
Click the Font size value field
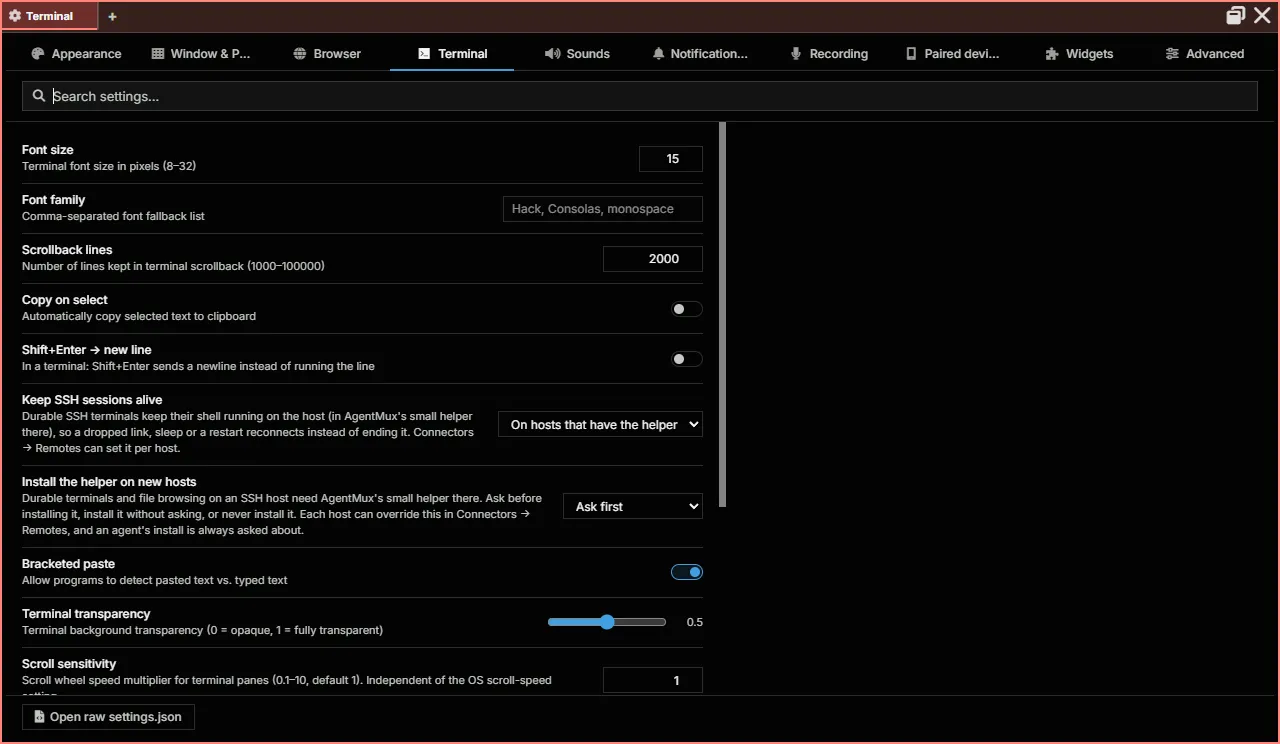pyautogui.click(x=671, y=159)
